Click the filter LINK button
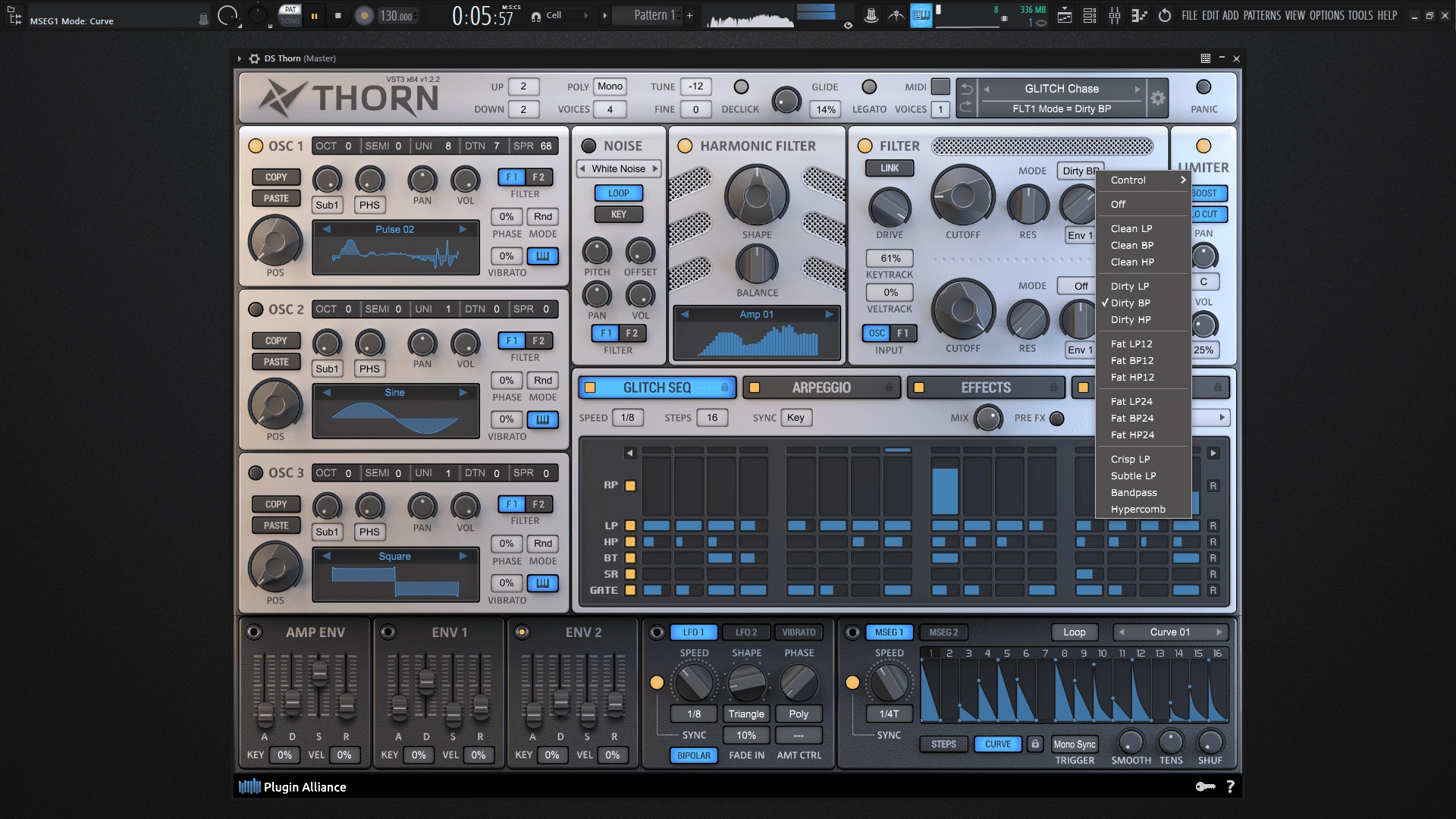The width and height of the screenshot is (1456, 819). coord(890,168)
